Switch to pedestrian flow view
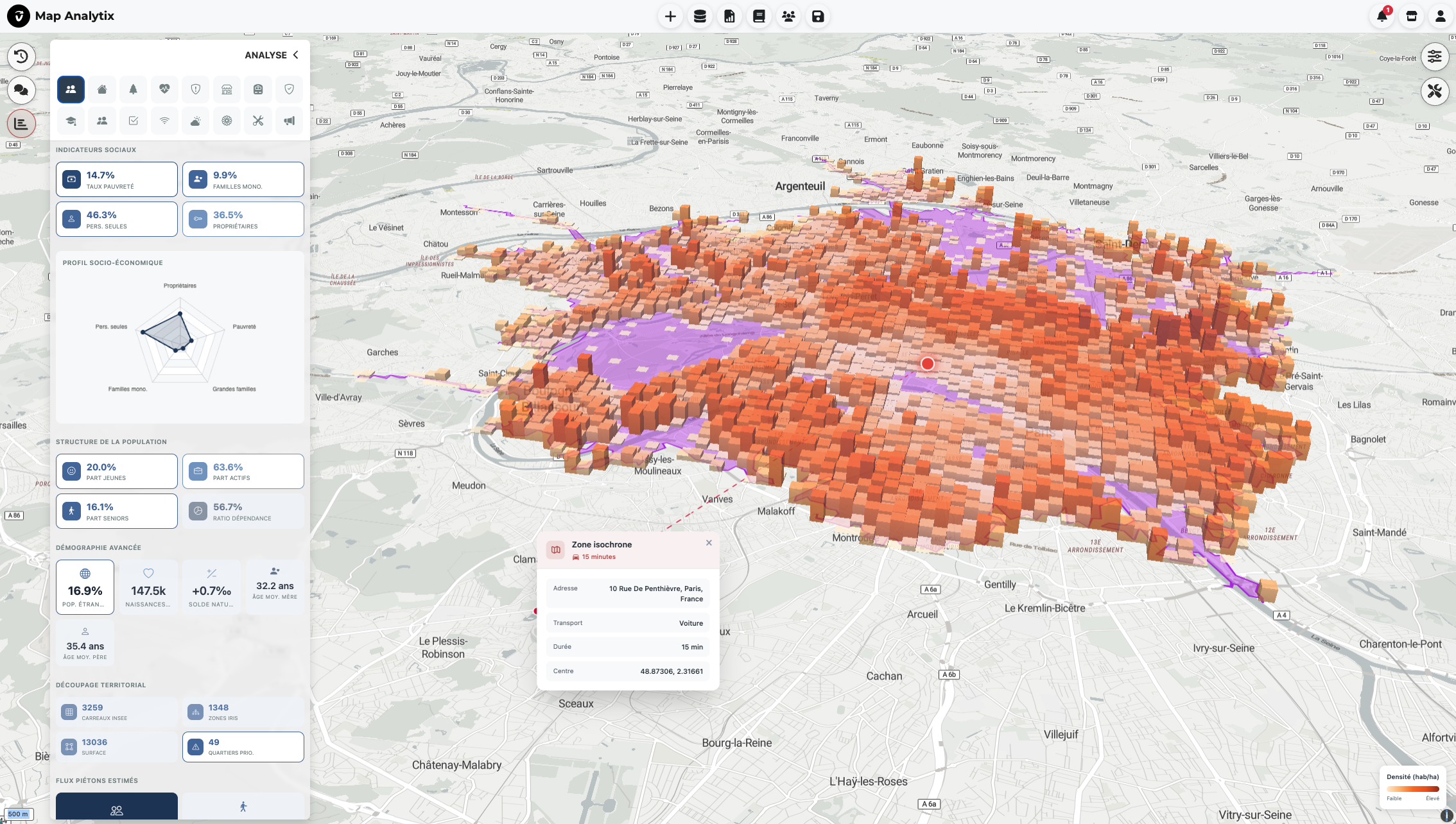This screenshot has height=824, width=1456. tap(243, 806)
